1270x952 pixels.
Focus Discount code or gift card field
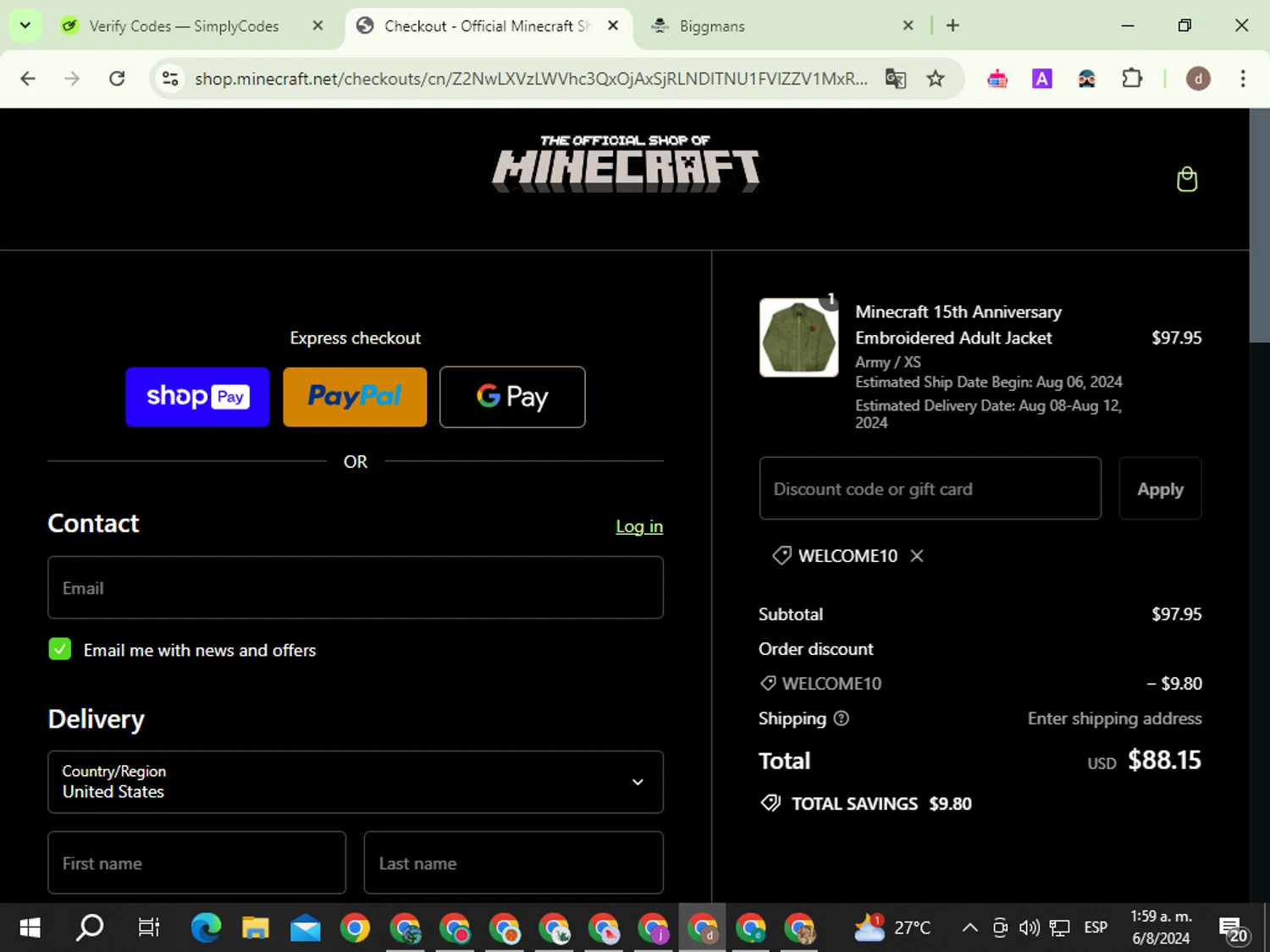[930, 489]
